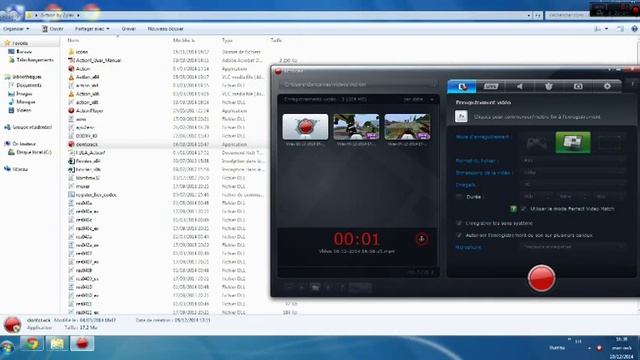The width and height of the screenshot is (640, 360).
Task: Open the Windows Start menu
Action: [7, 346]
